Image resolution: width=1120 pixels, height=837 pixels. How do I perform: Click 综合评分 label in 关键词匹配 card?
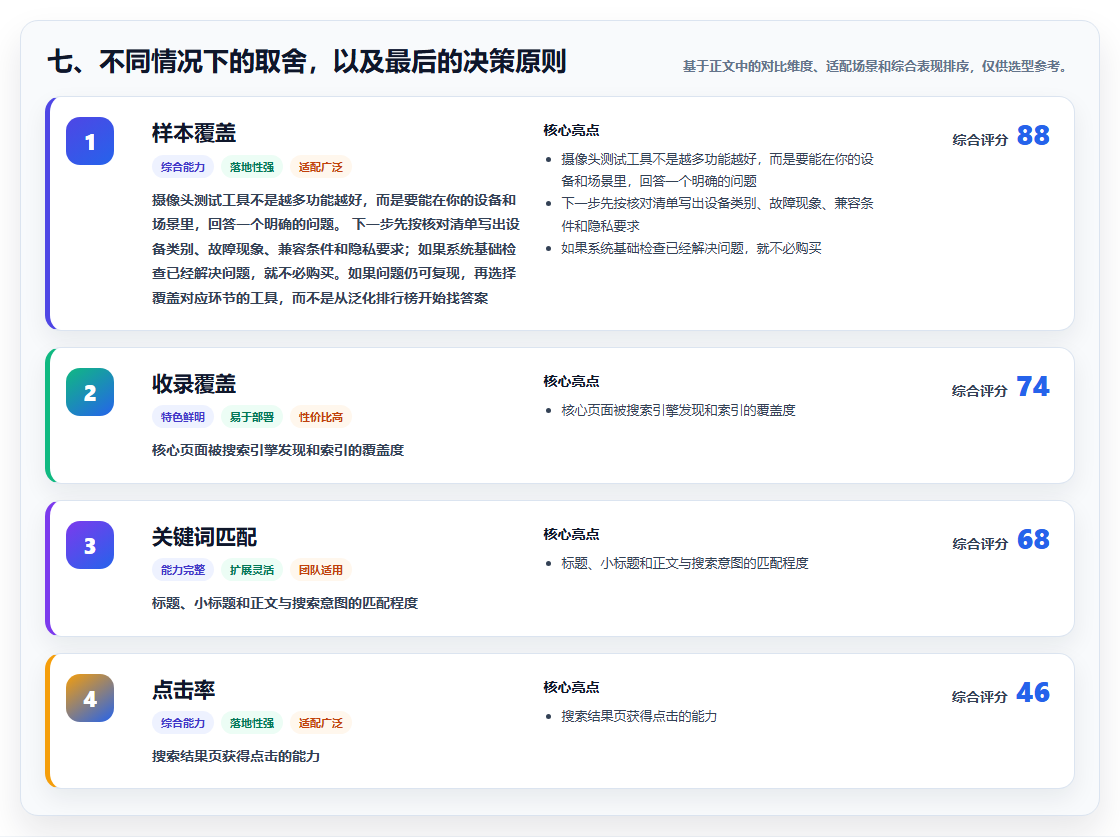[x=980, y=543]
